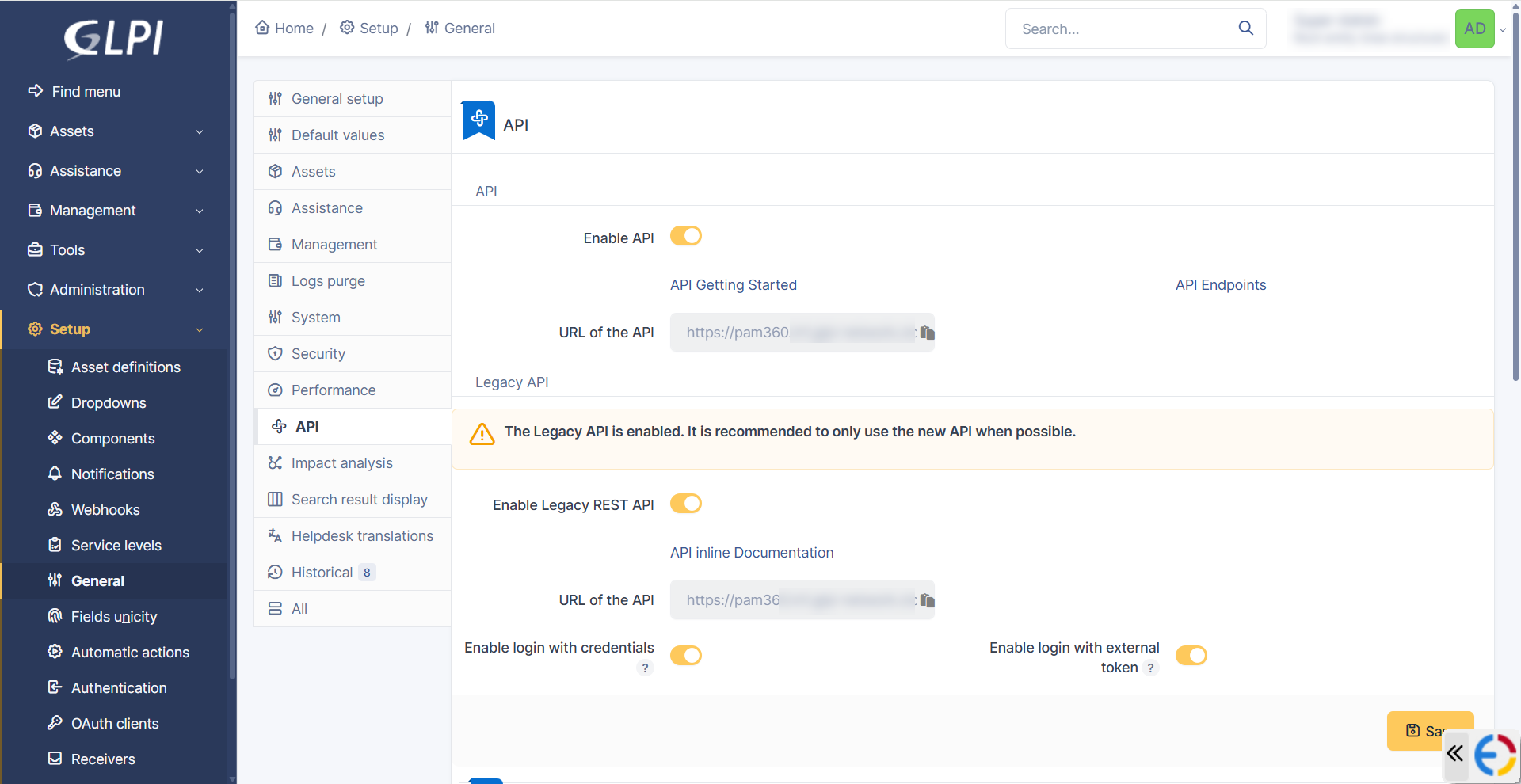1521x784 pixels.
Task: Expand the Administration sidebar menu
Action: point(115,290)
